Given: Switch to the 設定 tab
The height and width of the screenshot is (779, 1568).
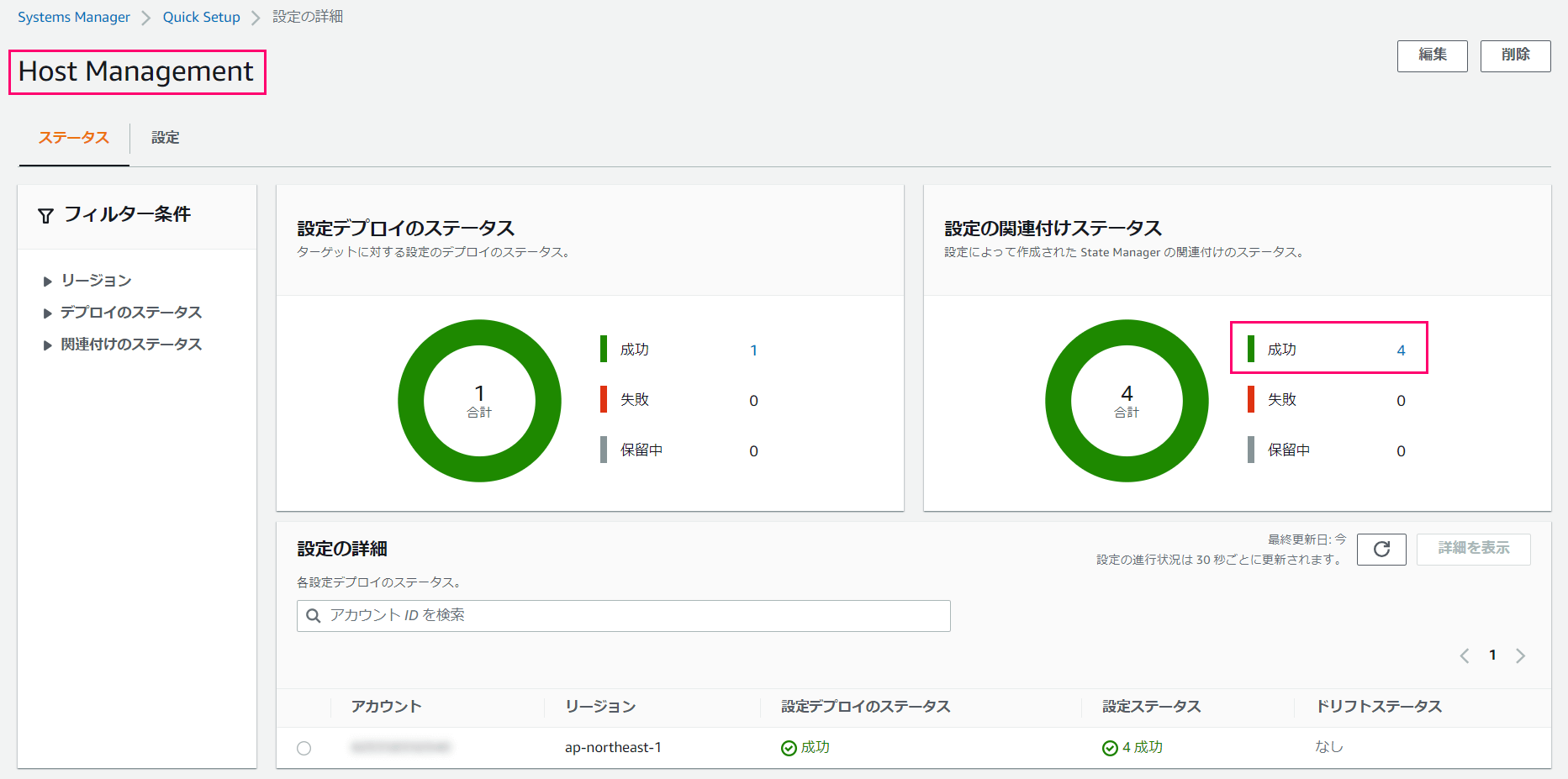Looking at the screenshot, I should [165, 137].
